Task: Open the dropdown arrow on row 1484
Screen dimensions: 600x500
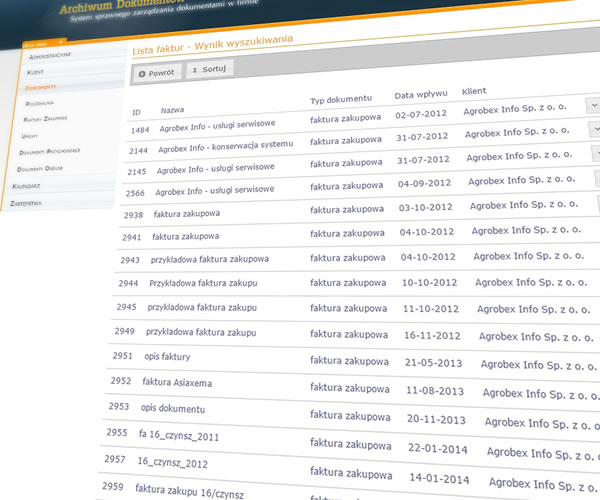Action: tap(593, 105)
